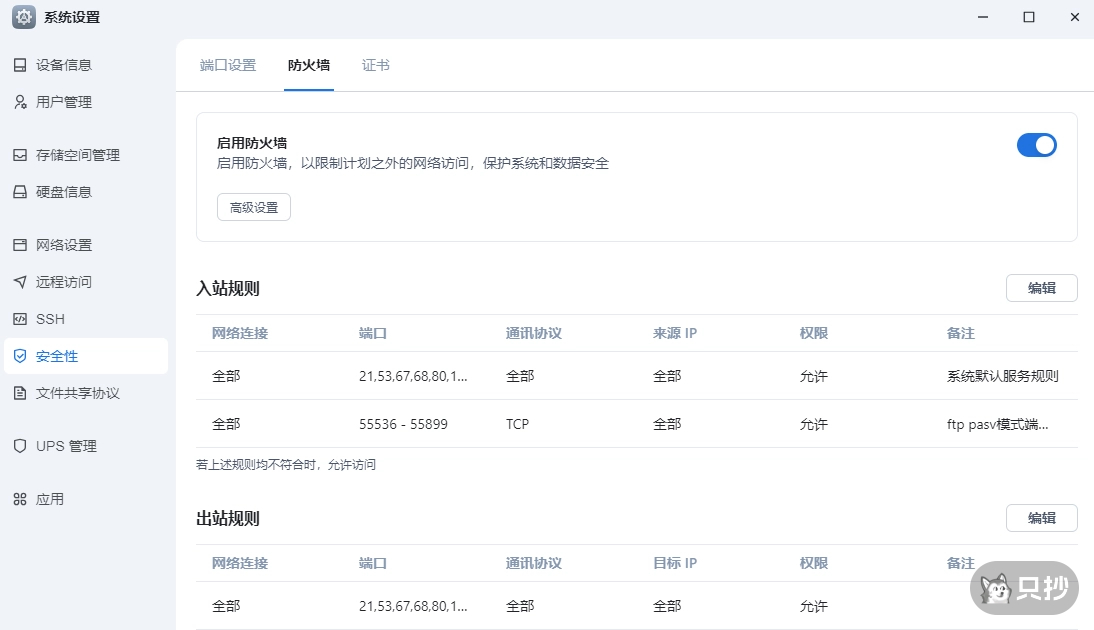Edit the 入站规则 rules
Screen dimensions: 1094x630
click(1041, 287)
